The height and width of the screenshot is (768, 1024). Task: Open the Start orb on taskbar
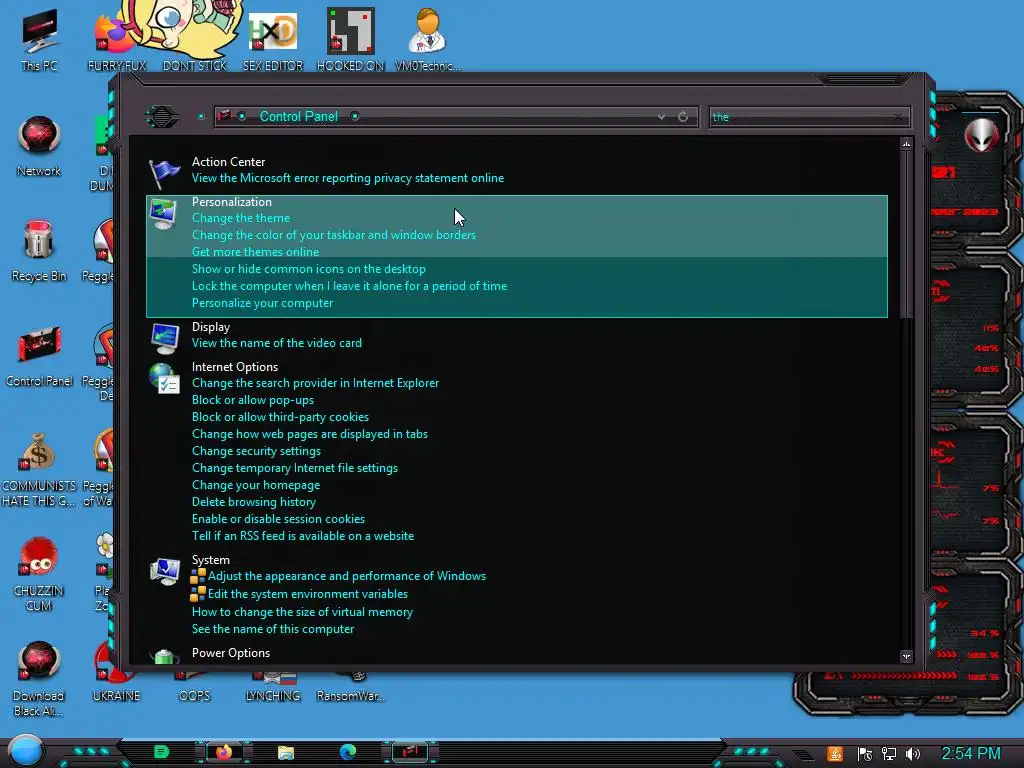(x=26, y=750)
